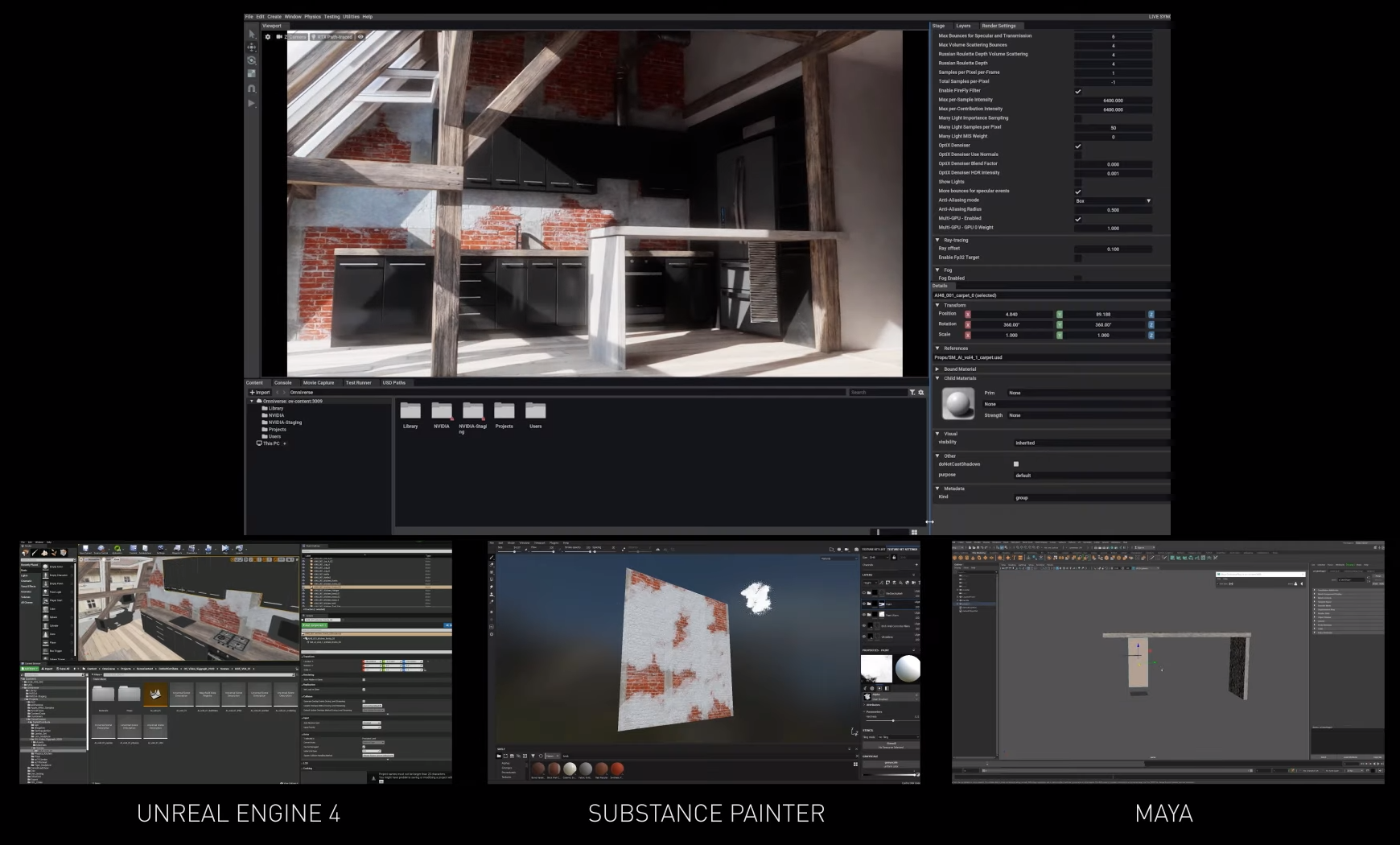The width and height of the screenshot is (1400, 845).
Task: Open the Z_Camera camera selector
Action: [291, 37]
